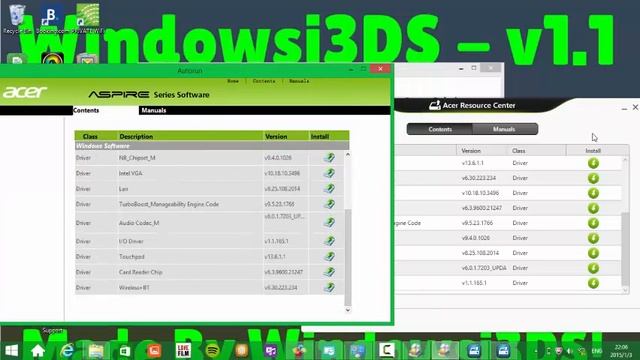Image resolution: width=640 pixels, height=360 pixels.
Task: Click the Home link in Autorun header
Action: [233, 81]
